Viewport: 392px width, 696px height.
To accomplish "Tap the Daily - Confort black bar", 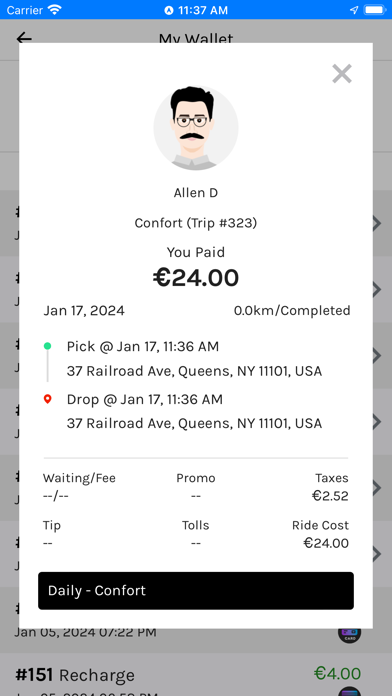I will click(x=196, y=590).
